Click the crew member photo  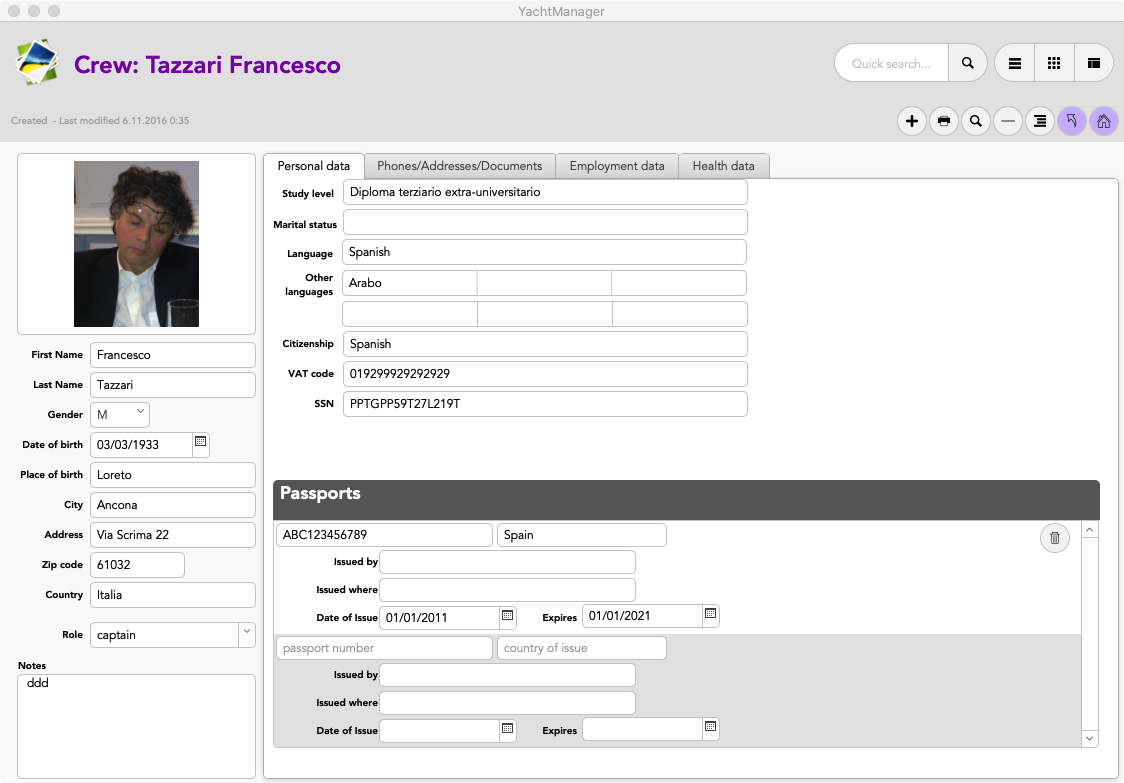click(136, 244)
